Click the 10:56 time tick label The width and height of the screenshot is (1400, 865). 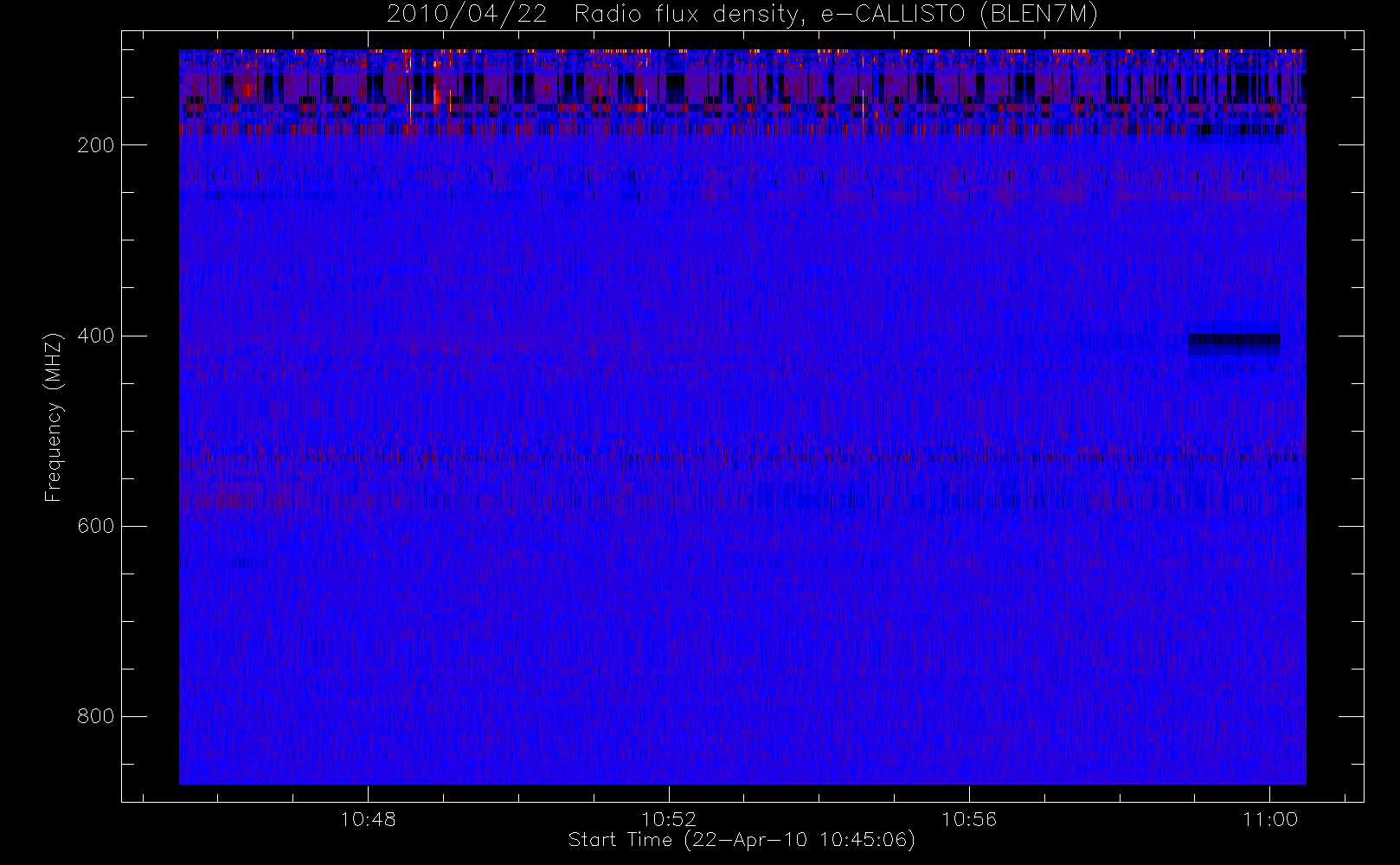point(969,819)
